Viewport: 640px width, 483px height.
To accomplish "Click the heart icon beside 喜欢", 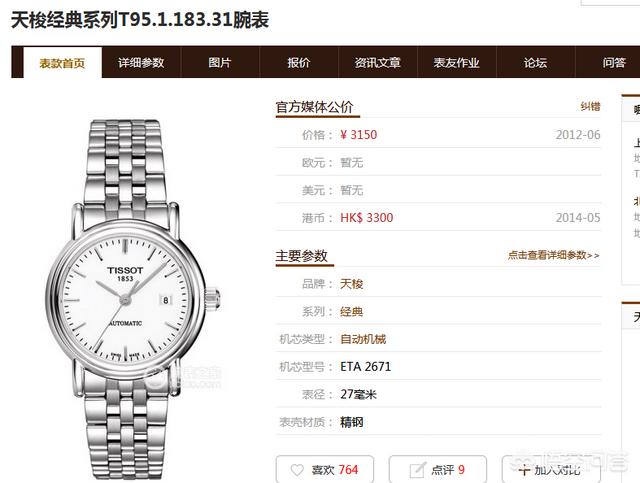I will [297, 470].
